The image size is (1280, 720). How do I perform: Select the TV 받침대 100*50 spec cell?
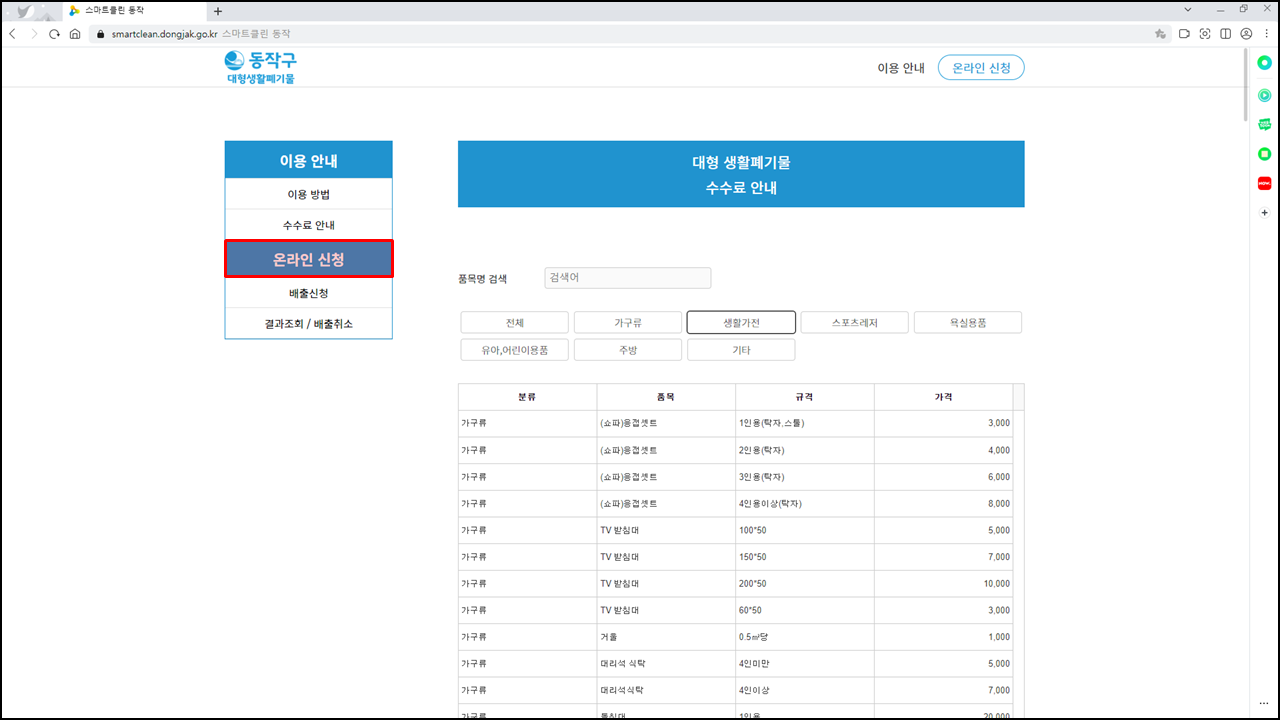click(x=805, y=531)
